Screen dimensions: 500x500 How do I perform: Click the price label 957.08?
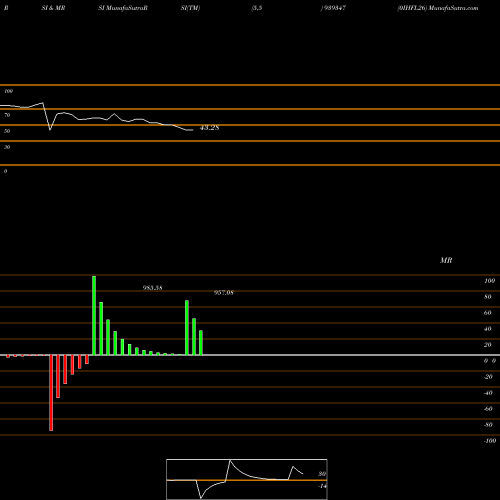point(224,293)
